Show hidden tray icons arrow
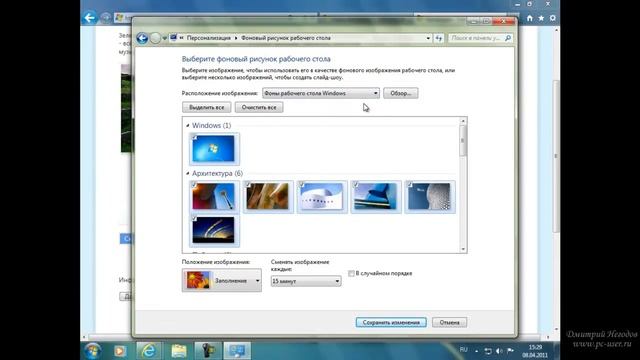640x360 pixels. (x=476, y=351)
